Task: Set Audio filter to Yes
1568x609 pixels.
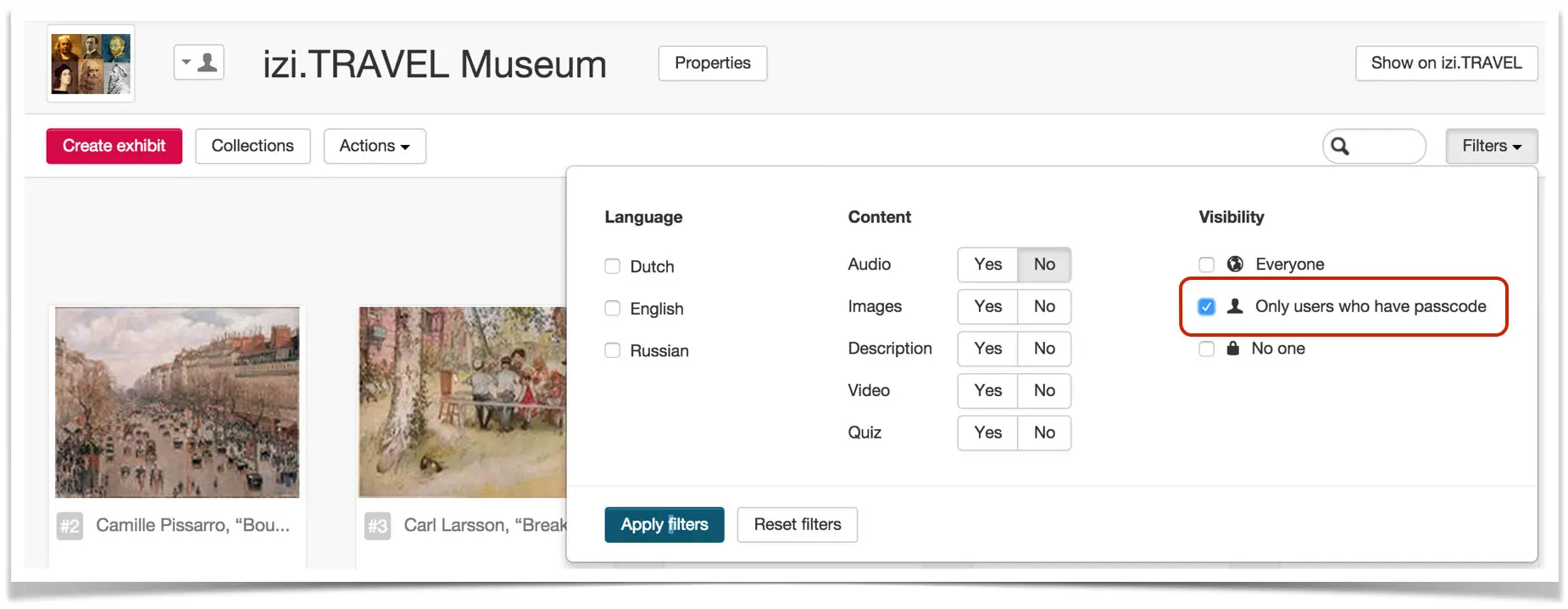Action: [987, 265]
